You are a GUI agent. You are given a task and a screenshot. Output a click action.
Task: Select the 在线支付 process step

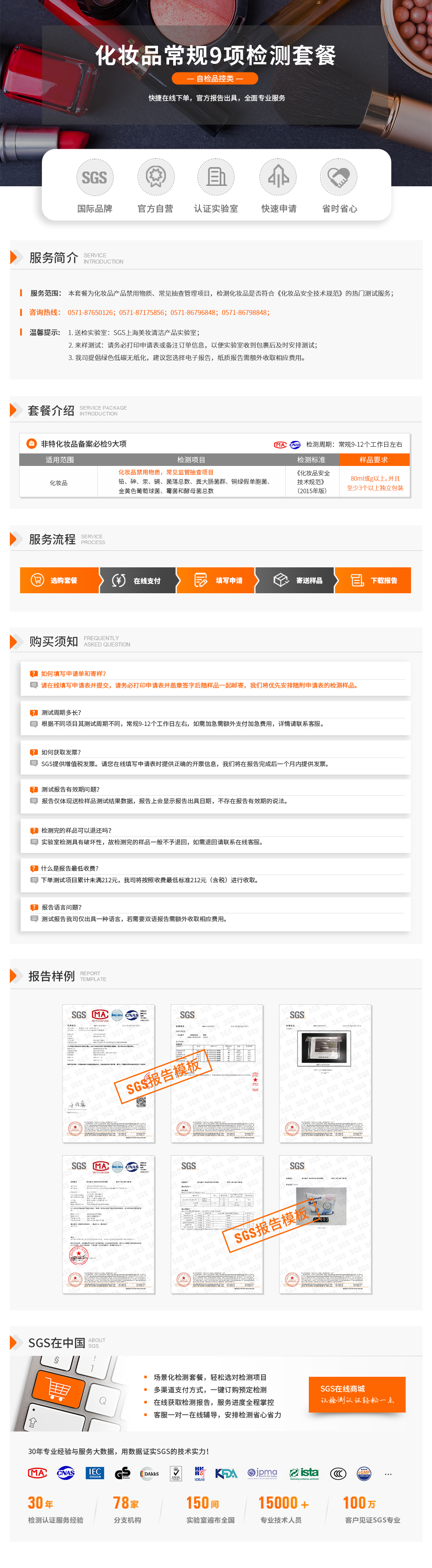tap(139, 580)
